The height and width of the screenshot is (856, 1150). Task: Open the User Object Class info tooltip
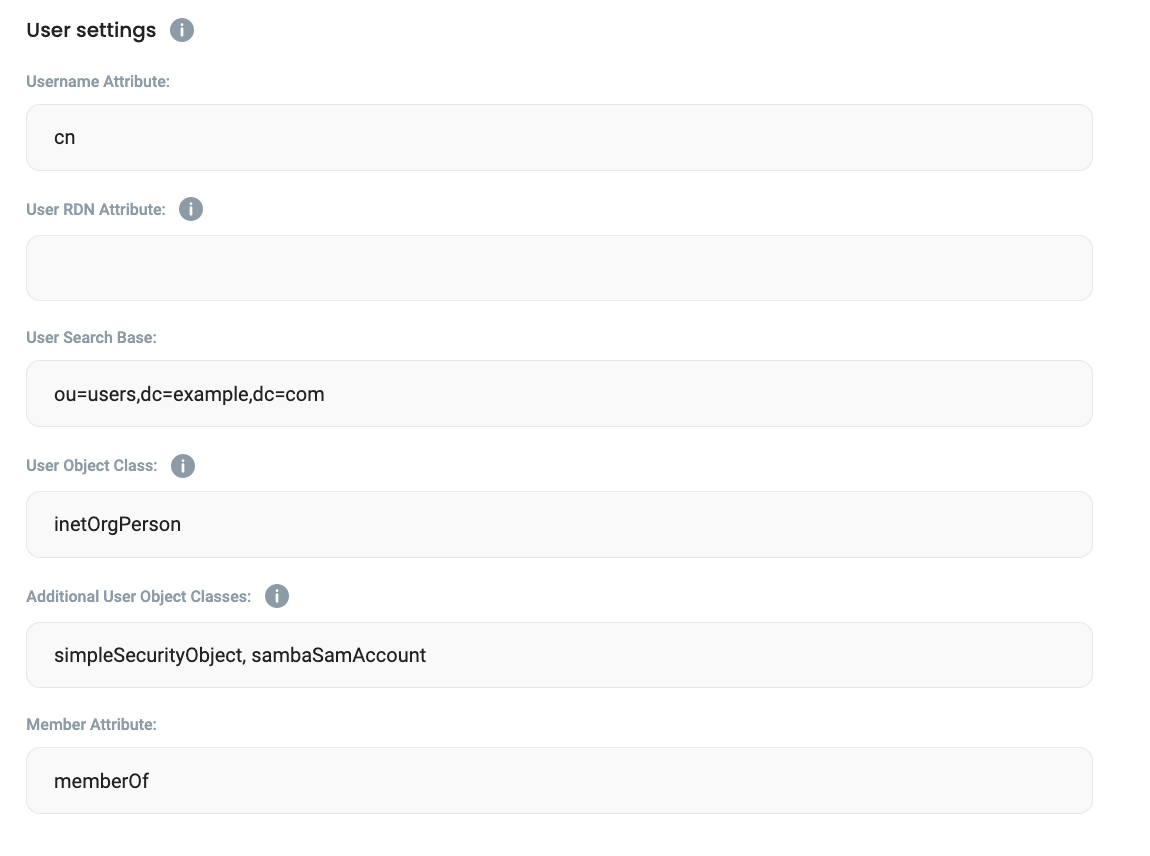pyautogui.click(x=183, y=466)
